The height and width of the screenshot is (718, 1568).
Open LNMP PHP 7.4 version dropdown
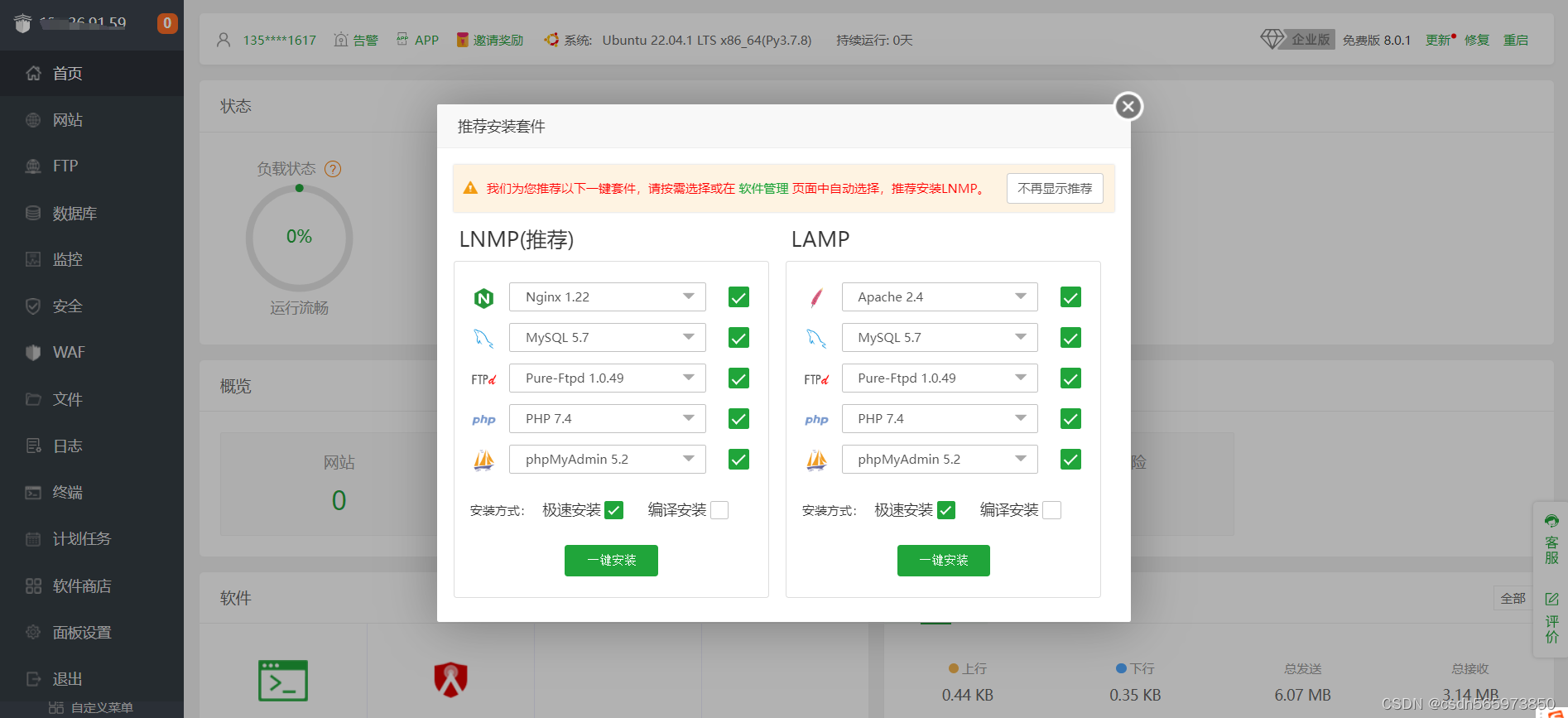coord(608,419)
